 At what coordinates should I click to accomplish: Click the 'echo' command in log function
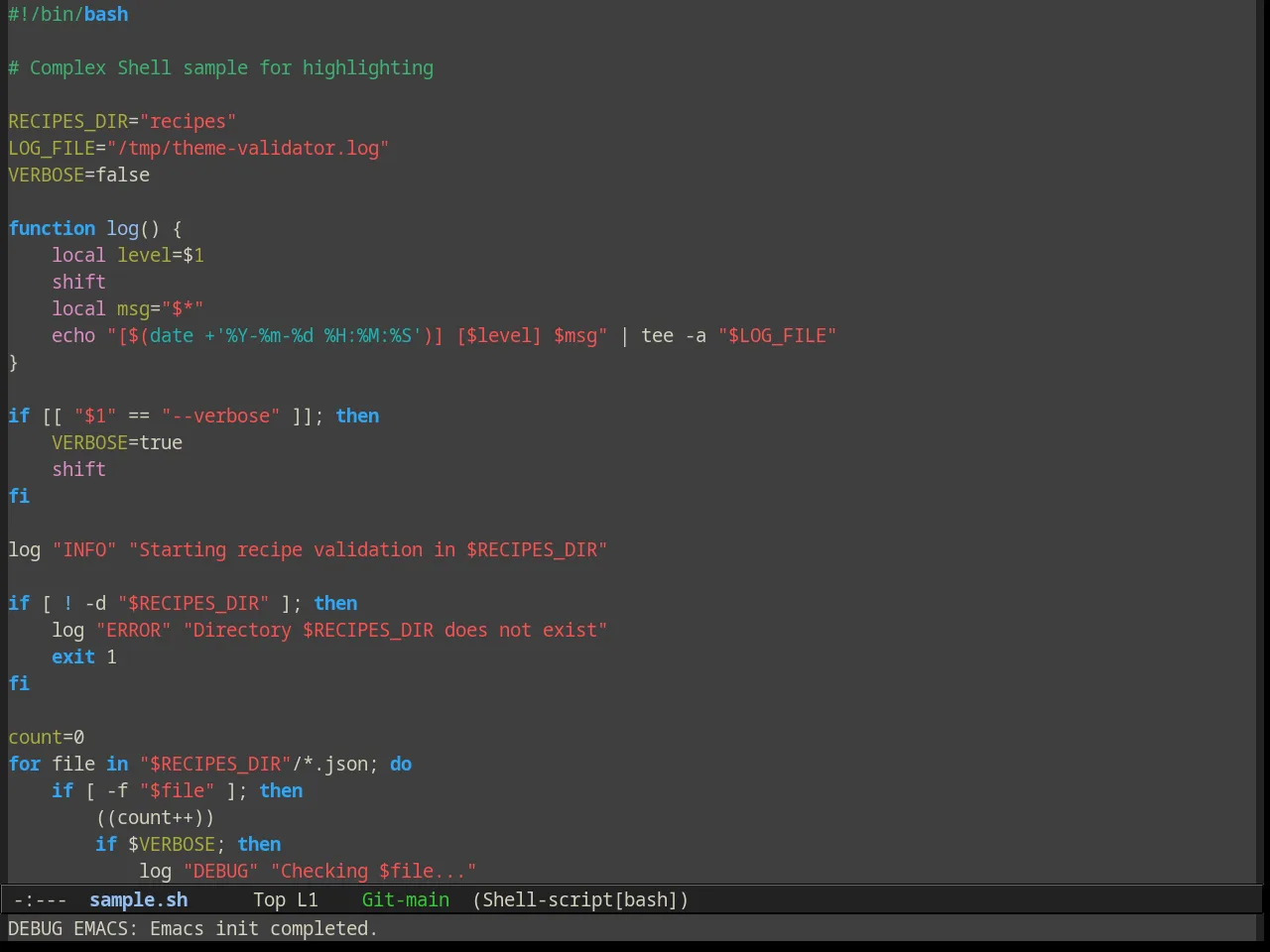pyautogui.click(x=73, y=335)
